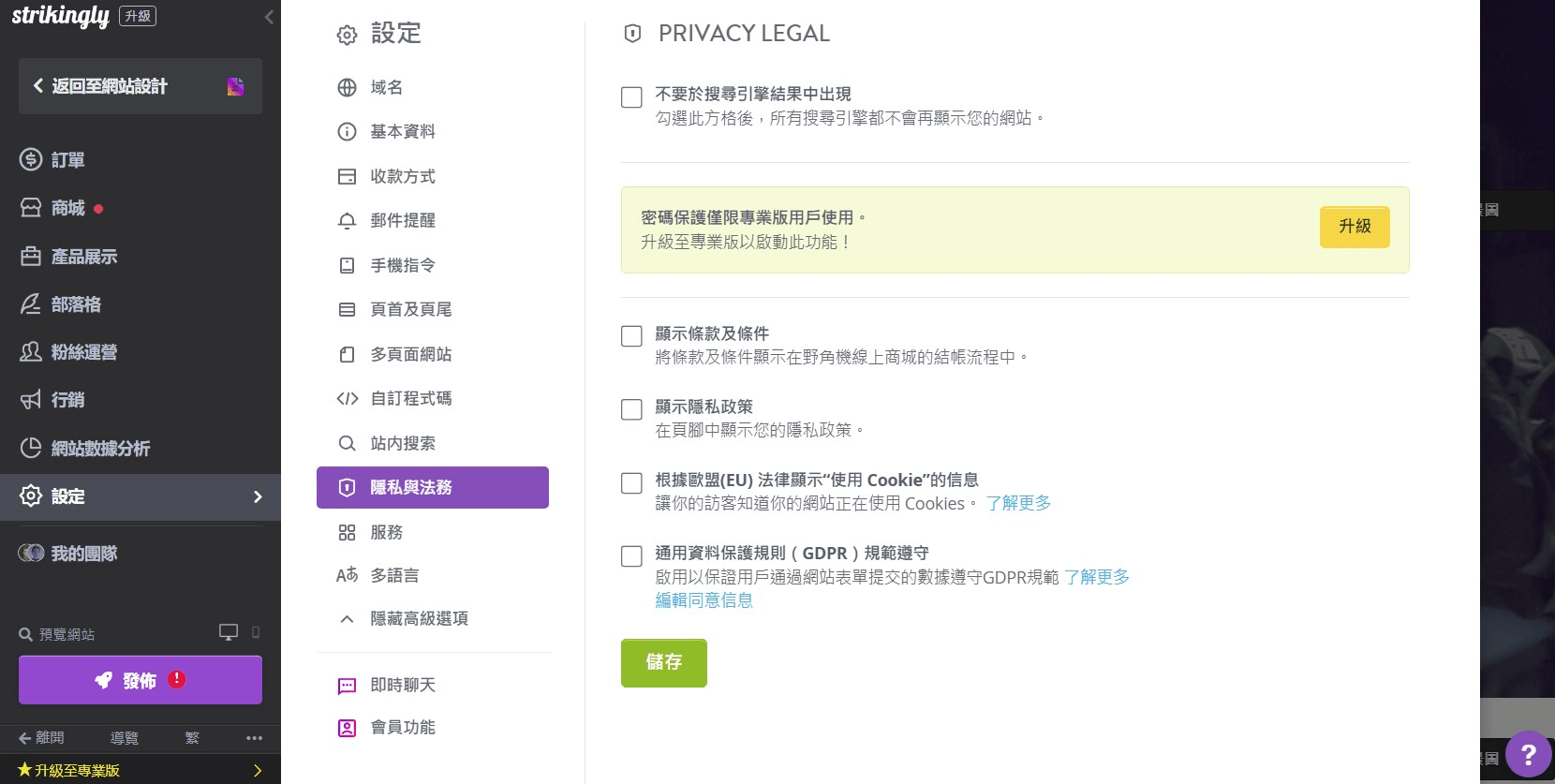The height and width of the screenshot is (784, 1555).
Task: Click the 我的團隊 avatar icon
Action: click(x=31, y=553)
